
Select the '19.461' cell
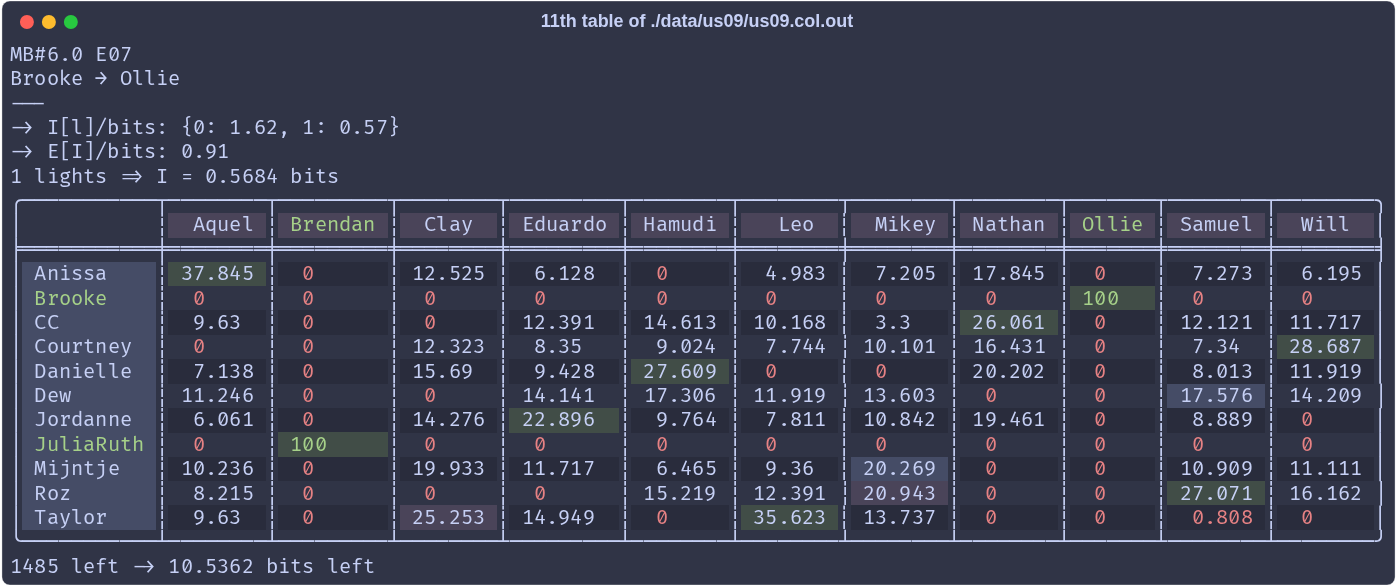coord(1008,419)
